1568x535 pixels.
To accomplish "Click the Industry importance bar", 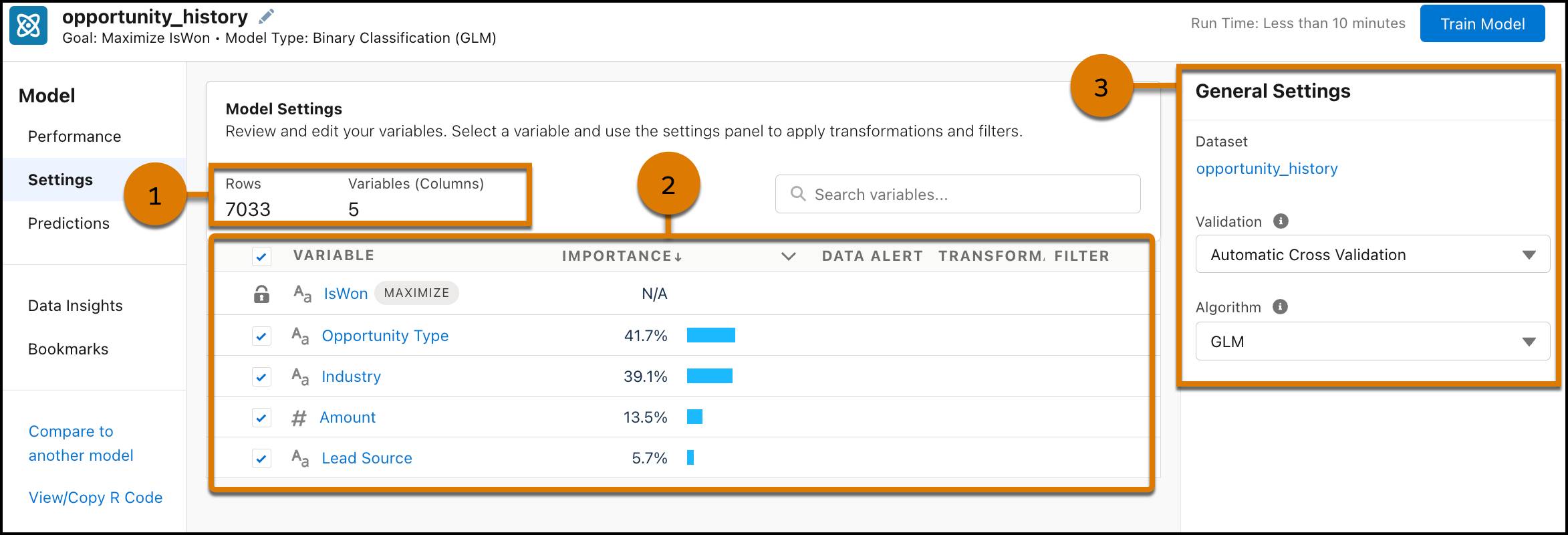I will tap(710, 376).
